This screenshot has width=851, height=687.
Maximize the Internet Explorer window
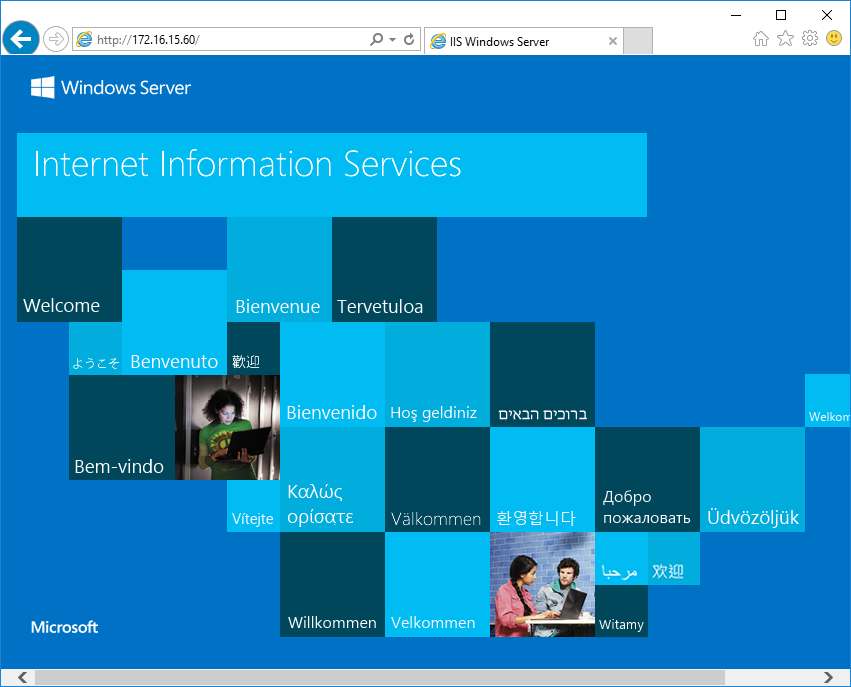coord(781,15)
